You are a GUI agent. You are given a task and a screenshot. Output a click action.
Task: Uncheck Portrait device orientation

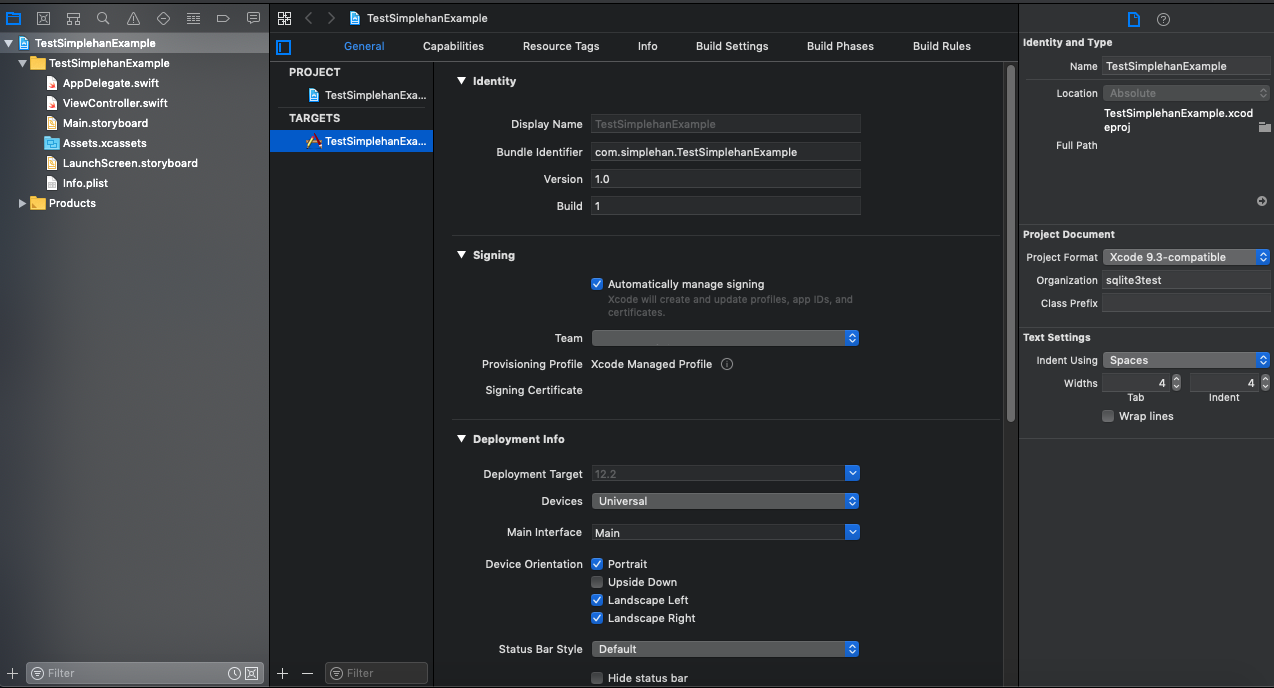(x=597, y=564)
